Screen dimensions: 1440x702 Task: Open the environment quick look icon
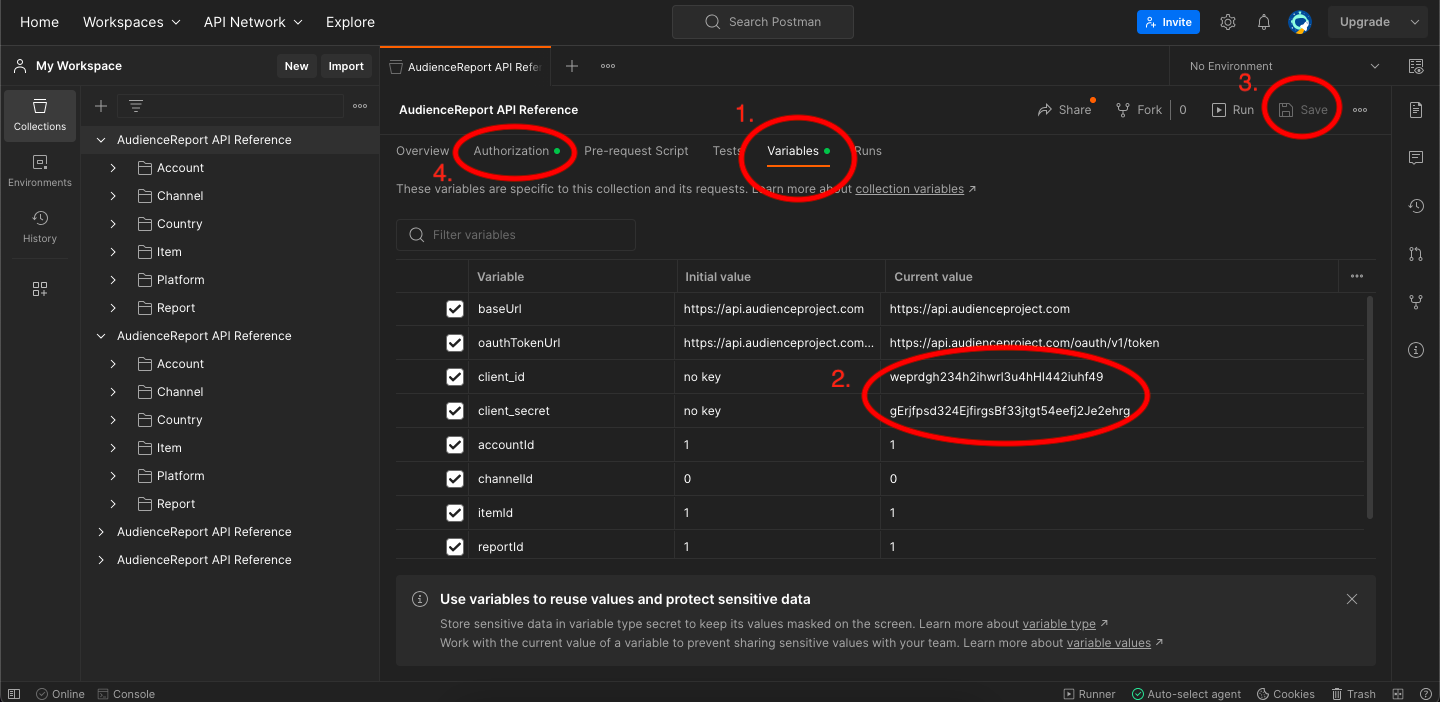pyautogui.click(x=1416, y=66)
